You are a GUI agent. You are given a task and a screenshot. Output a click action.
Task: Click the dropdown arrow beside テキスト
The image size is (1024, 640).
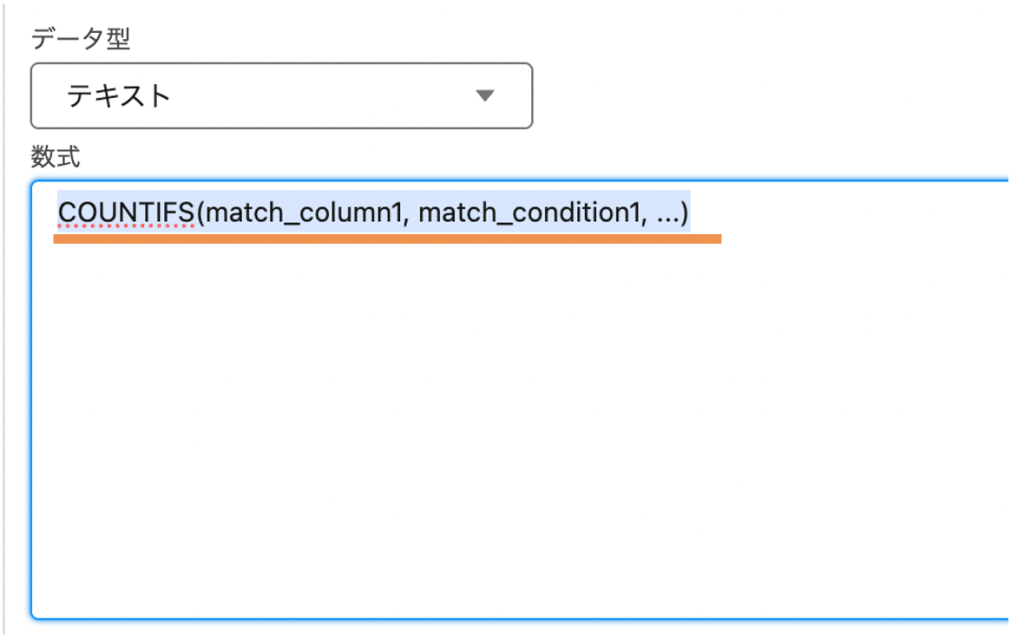(485, 96)
